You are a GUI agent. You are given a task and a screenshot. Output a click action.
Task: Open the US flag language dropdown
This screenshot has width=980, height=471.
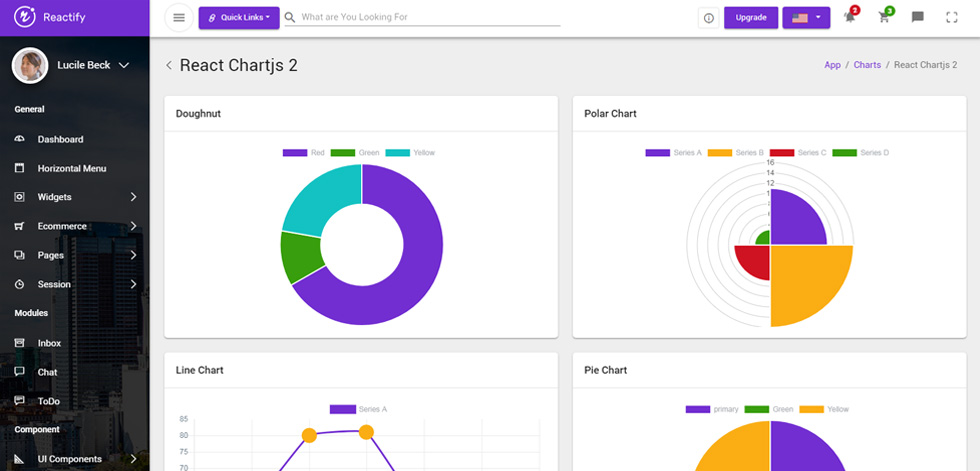point(806,17)
